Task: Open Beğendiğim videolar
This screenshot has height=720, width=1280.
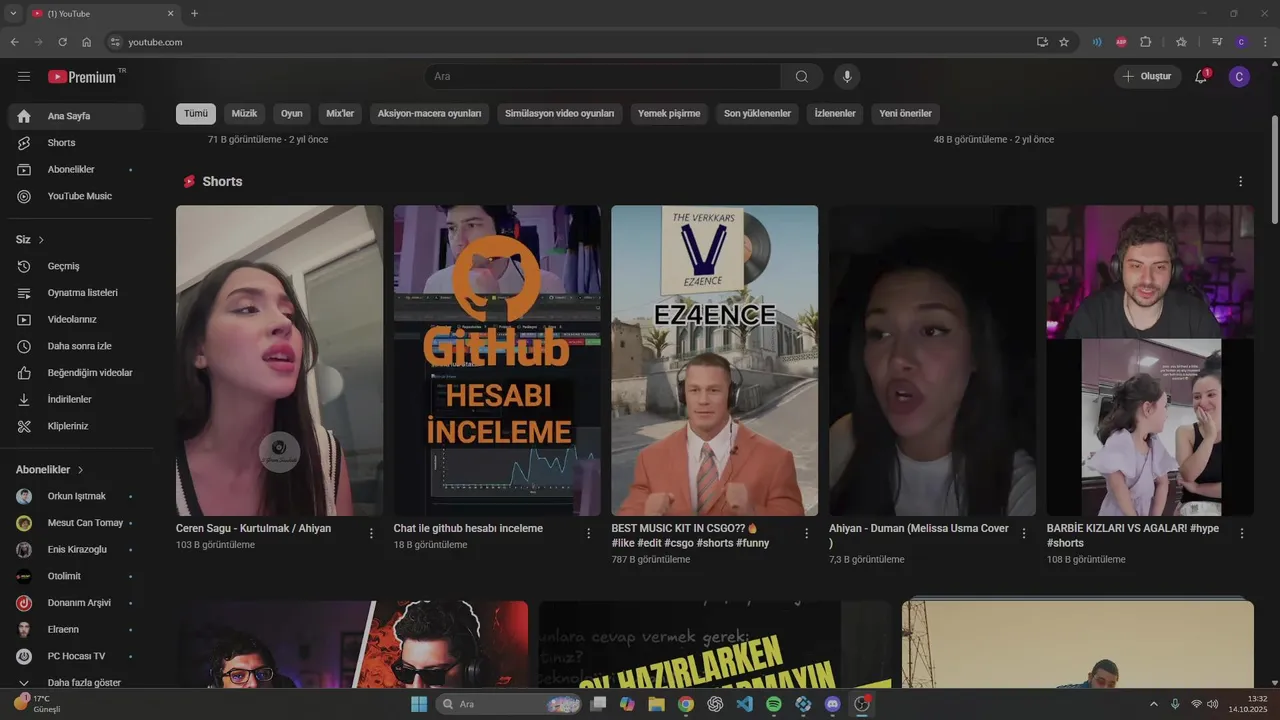Action: [77, 373]
